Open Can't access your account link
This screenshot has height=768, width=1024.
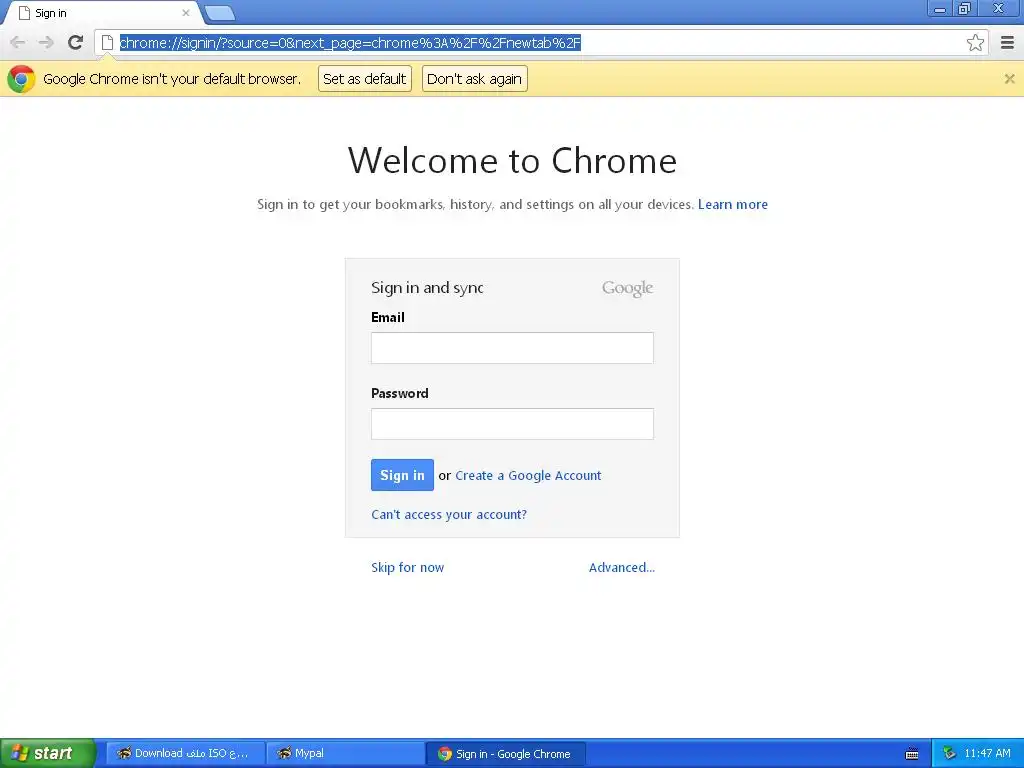449,515
